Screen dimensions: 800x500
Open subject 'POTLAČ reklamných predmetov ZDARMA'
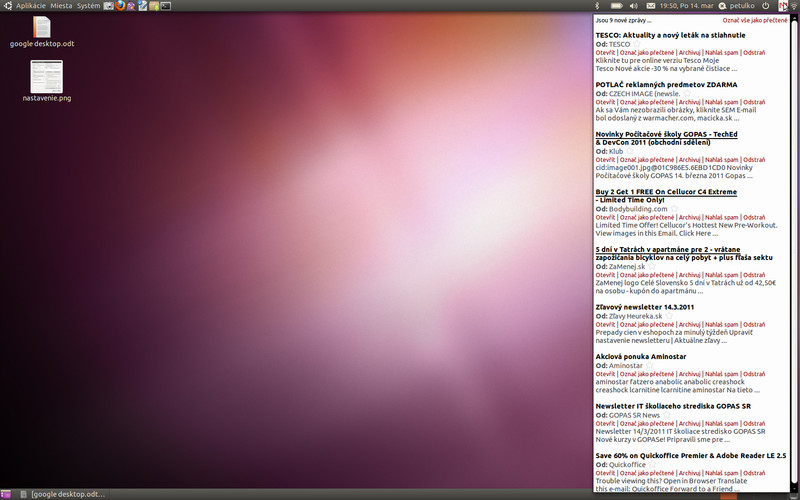(666, 85)
